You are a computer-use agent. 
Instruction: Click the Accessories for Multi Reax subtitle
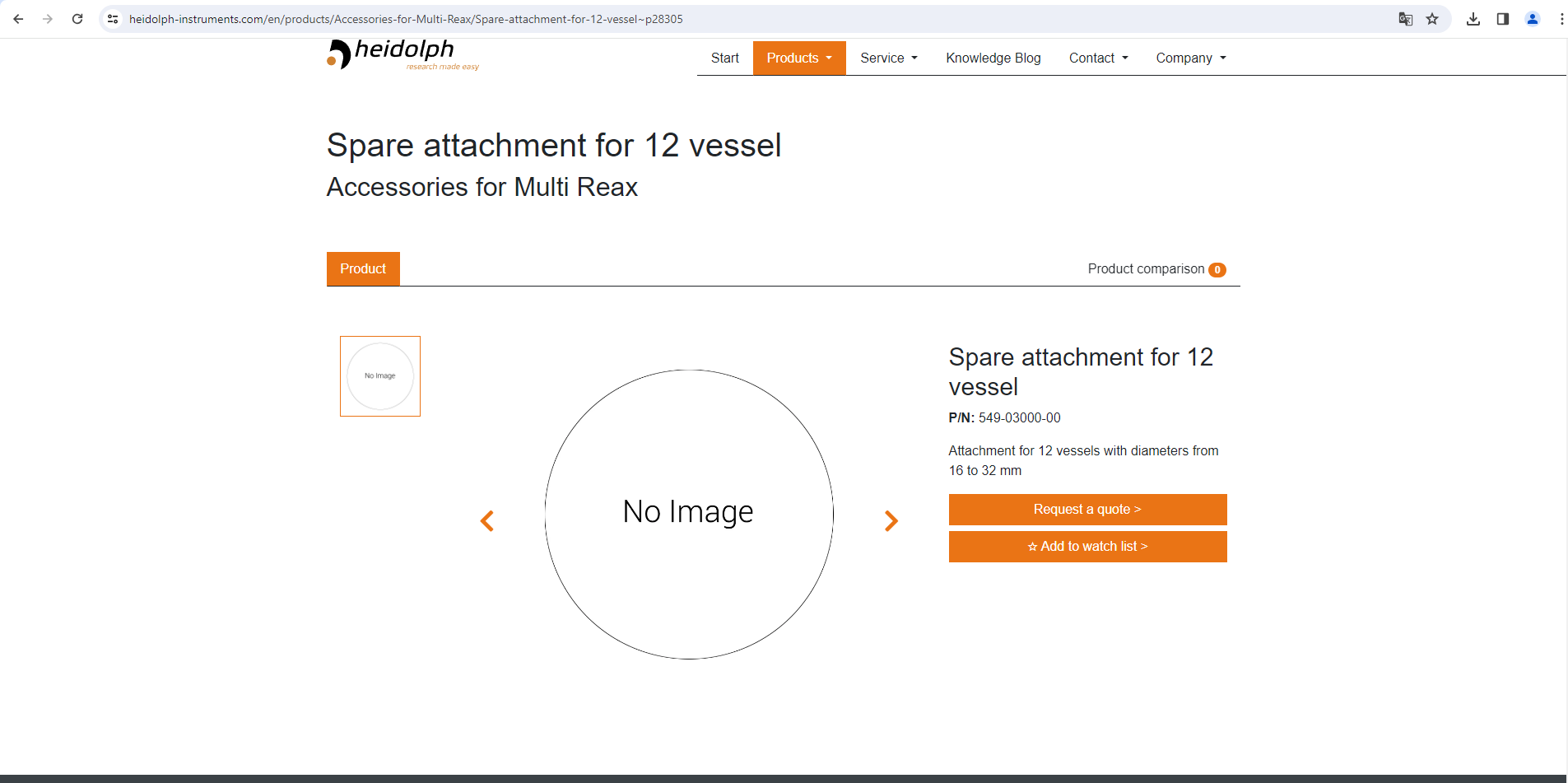point(482,187)
